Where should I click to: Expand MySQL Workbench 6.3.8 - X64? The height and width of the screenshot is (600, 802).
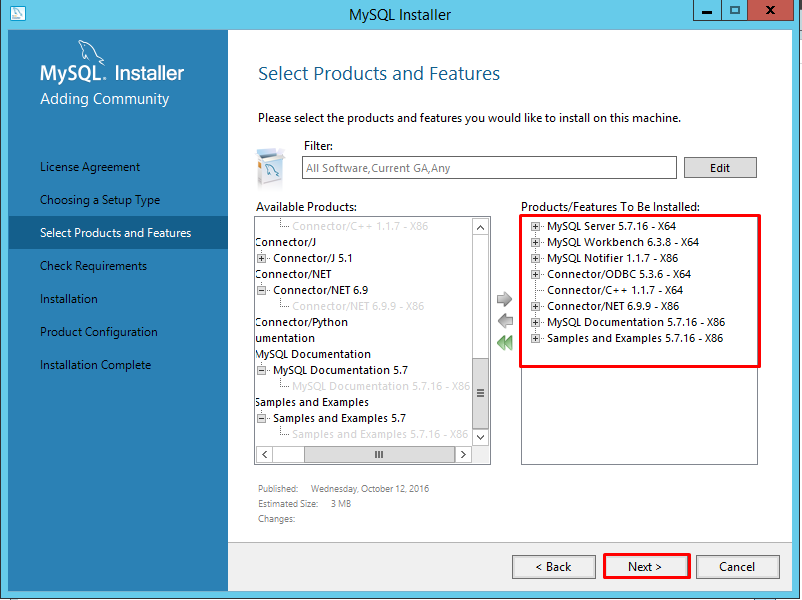click(x=535, y=242)
